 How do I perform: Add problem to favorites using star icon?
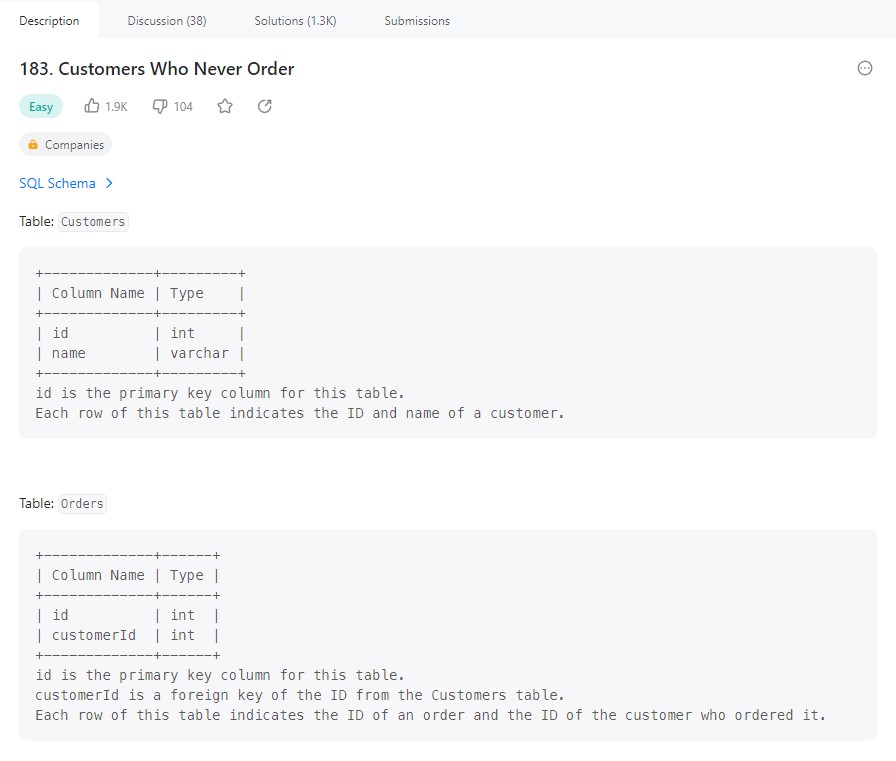(225, 106)
